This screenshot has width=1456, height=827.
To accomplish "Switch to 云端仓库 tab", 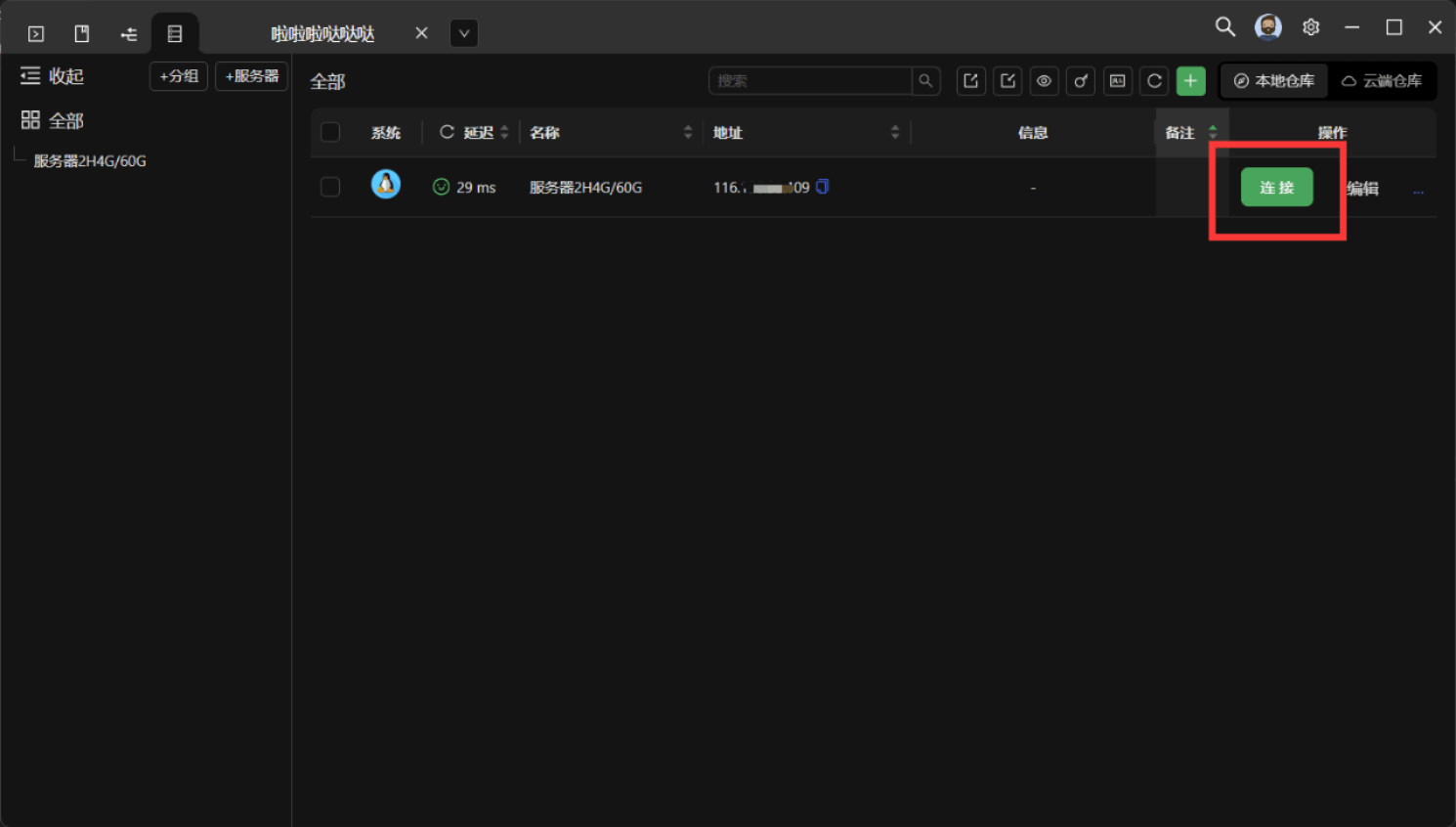I will (x=1382, y=81).
